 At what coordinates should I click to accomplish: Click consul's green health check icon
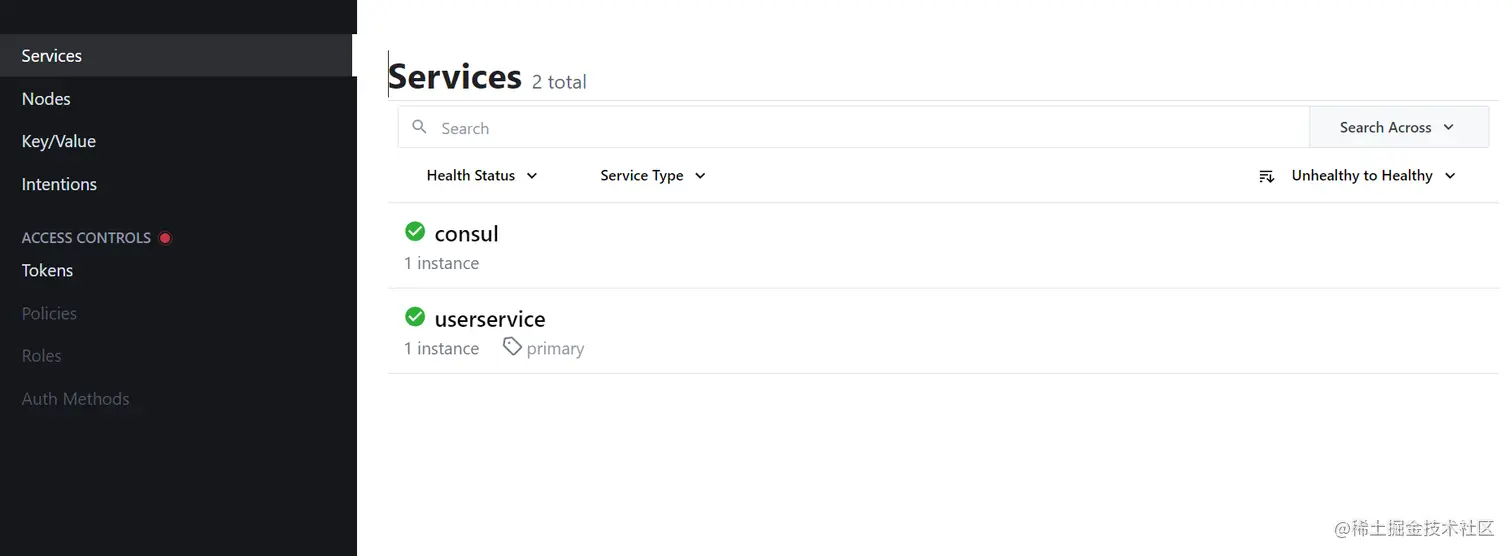tap(415, 232)
